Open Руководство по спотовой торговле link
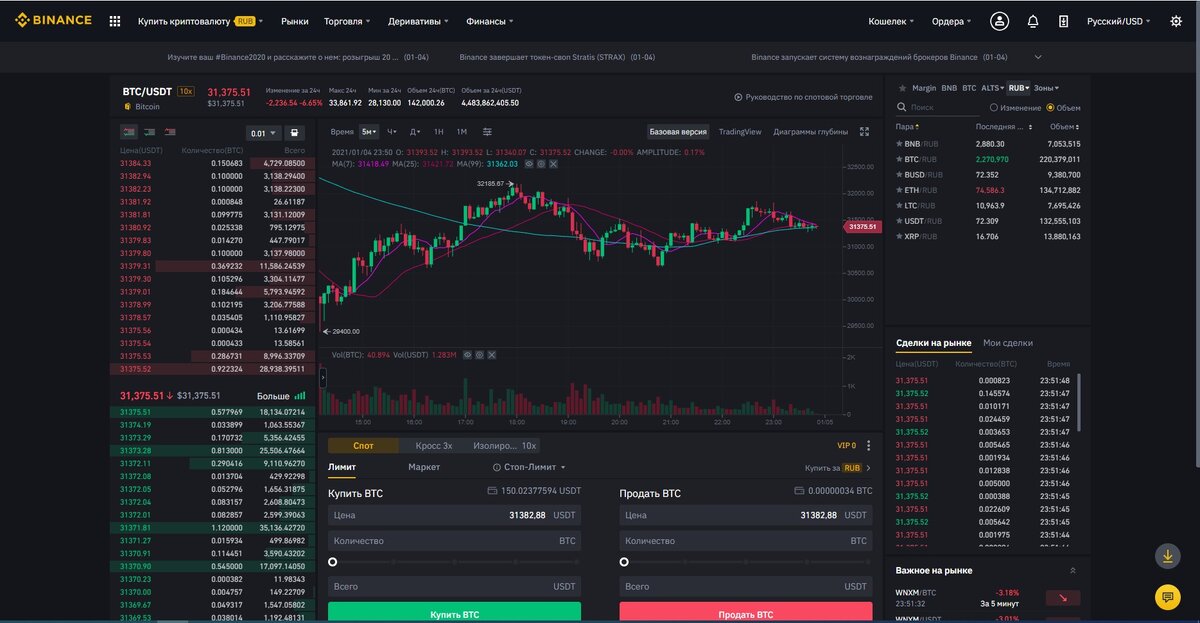 coord(803,97)
